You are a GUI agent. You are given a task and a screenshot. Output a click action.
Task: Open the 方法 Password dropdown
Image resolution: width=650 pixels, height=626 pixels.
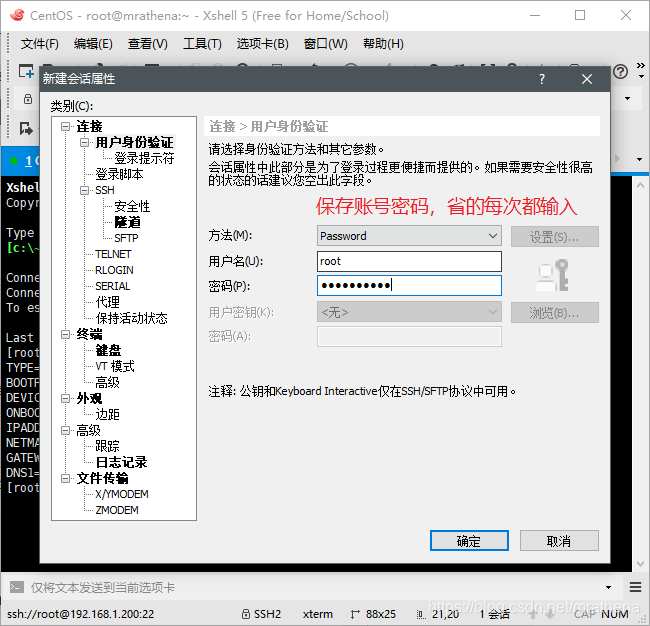[x=409, y=236]
